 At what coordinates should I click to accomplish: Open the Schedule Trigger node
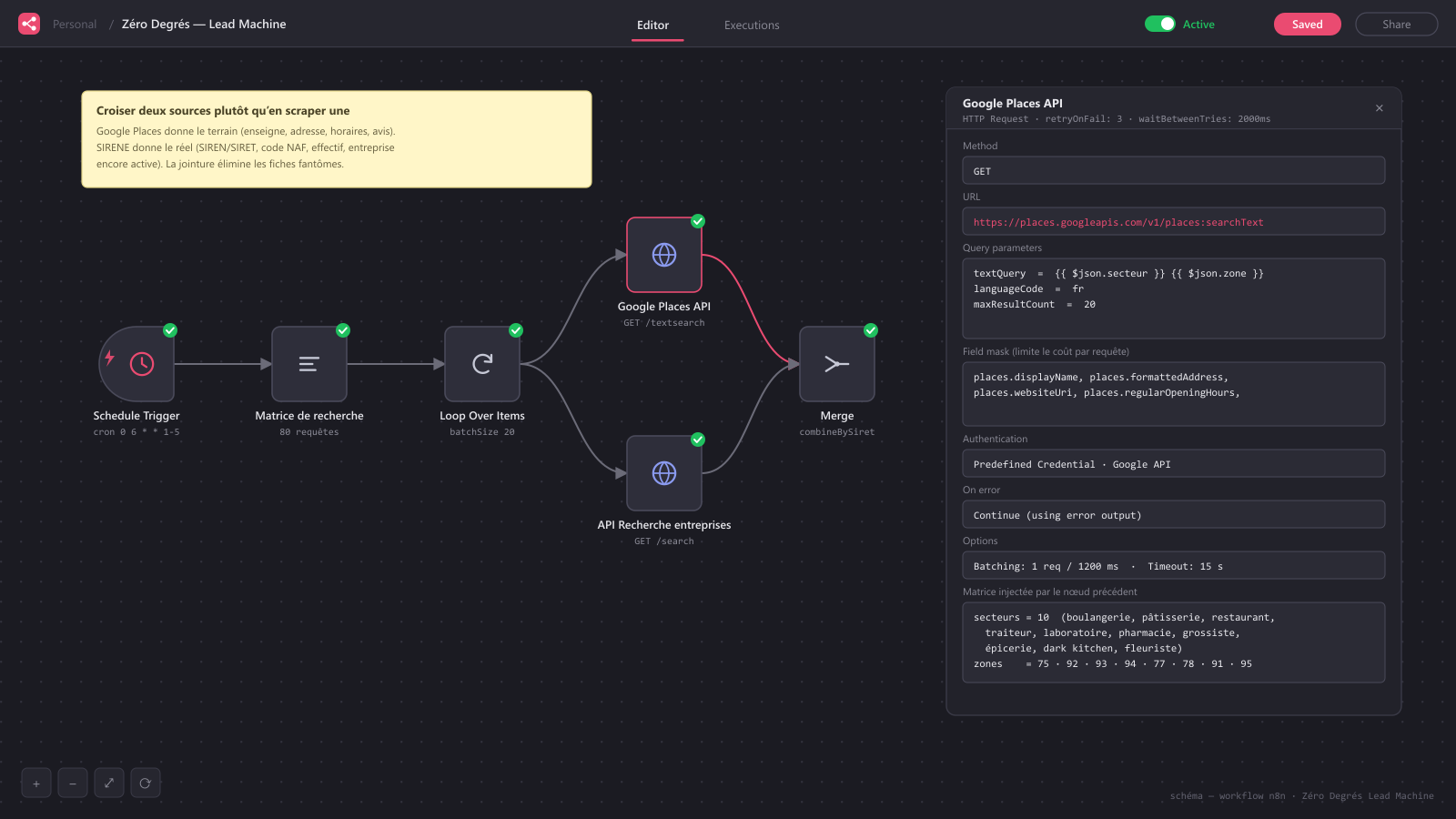click(x=136, y=364)
